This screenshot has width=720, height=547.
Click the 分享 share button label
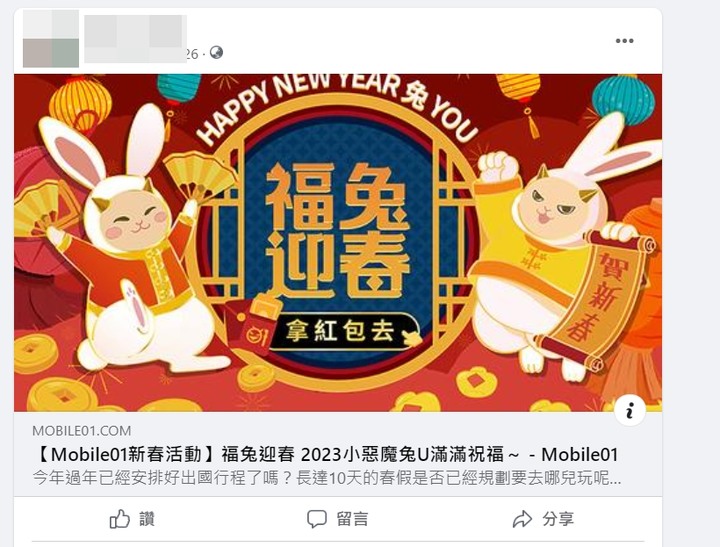pos(558,519)
